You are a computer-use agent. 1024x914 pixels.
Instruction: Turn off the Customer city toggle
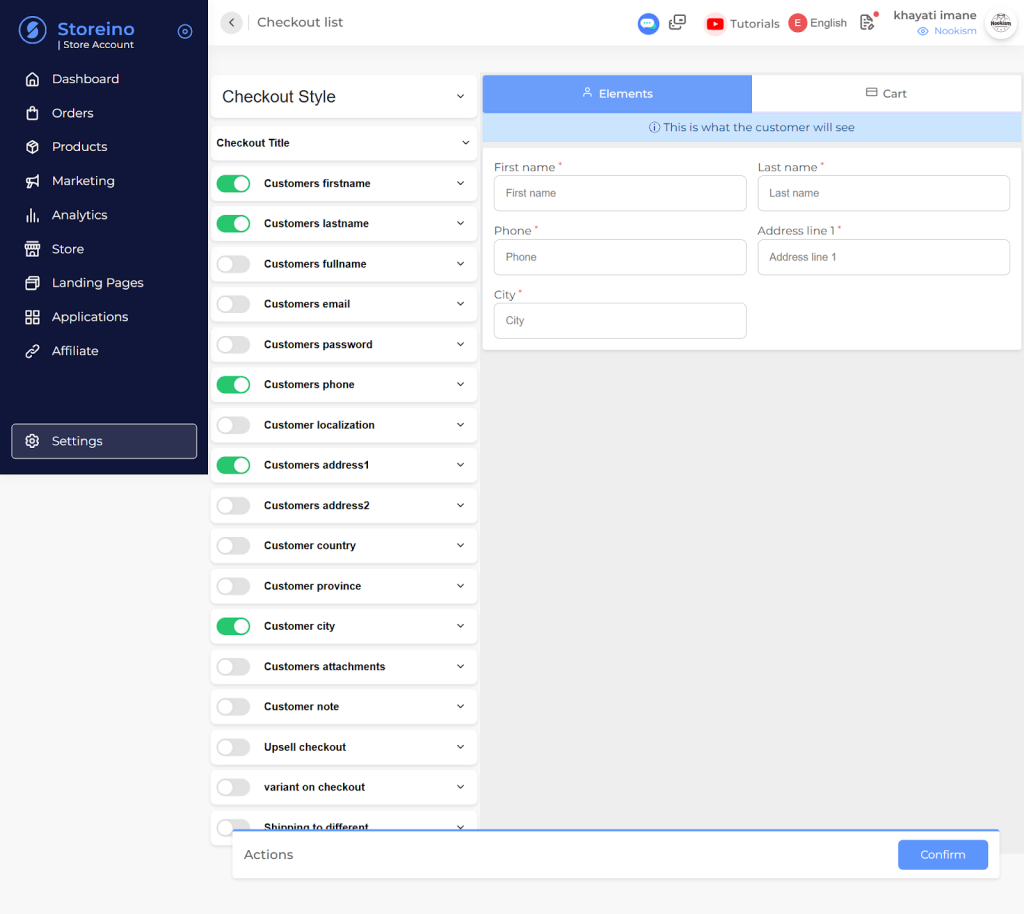(233, 626)
